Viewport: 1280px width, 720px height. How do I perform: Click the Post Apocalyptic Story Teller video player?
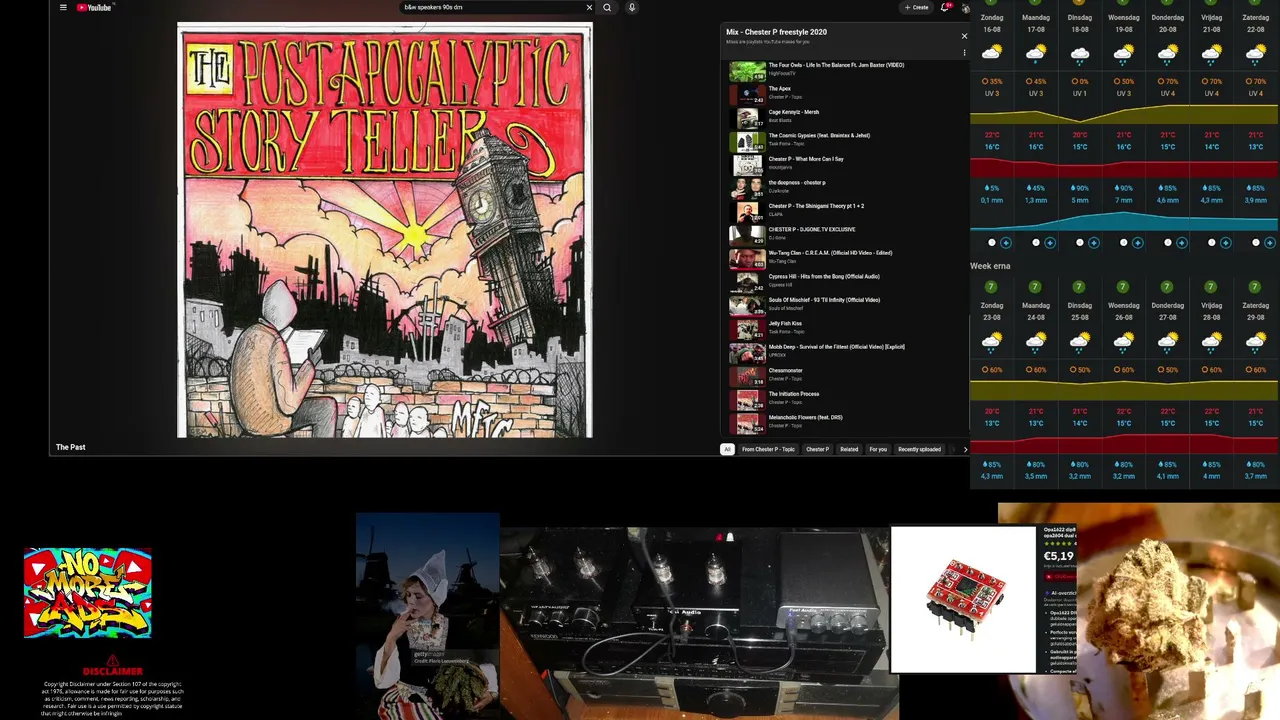(x=385, y=230)
